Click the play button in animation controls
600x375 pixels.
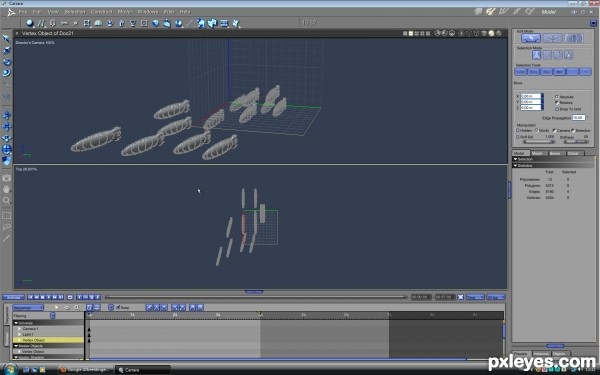49,297
